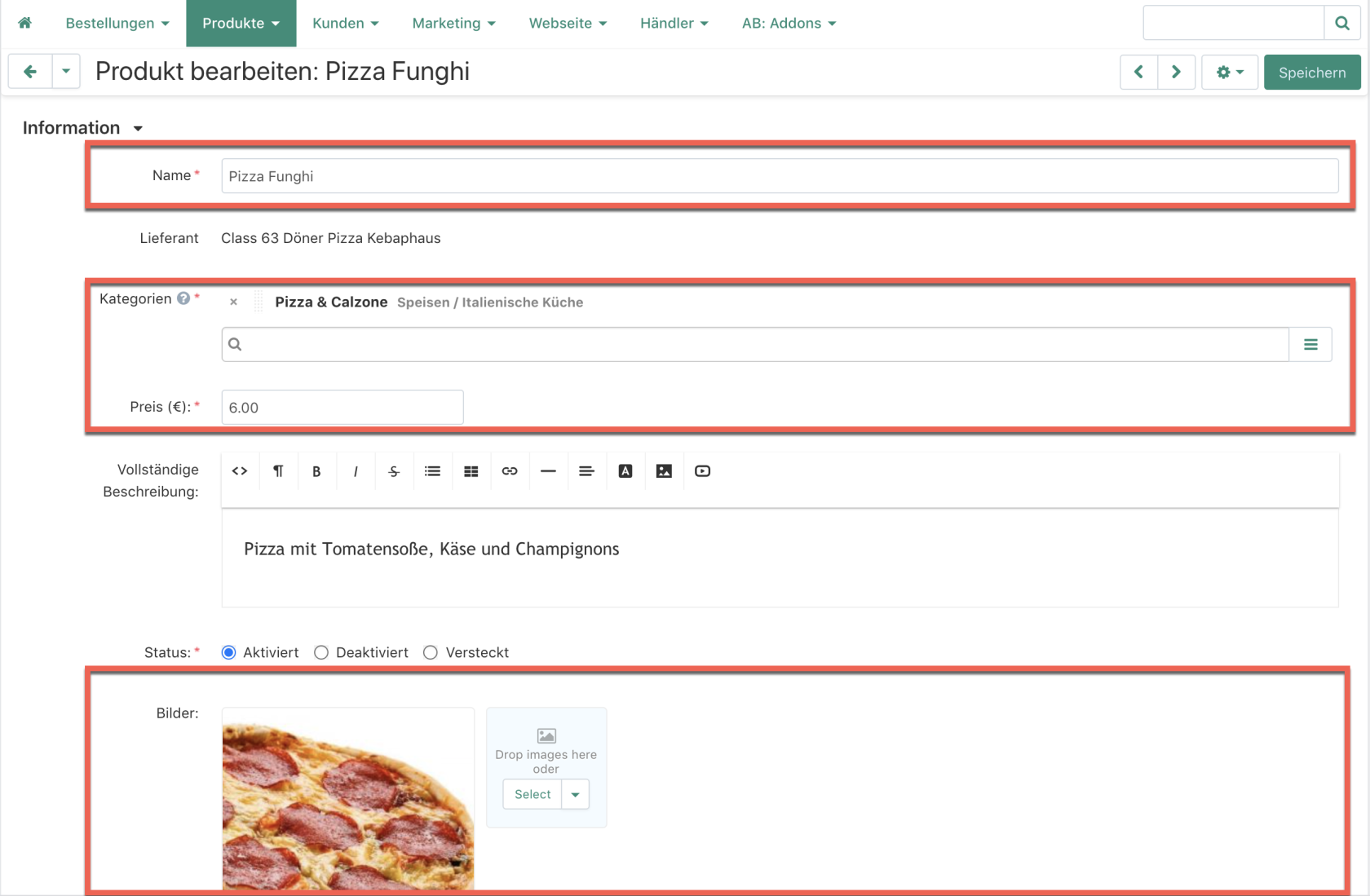1370x896 pixels.
Task: Open the Produkte menu
Action: pyautogui.click(x=241, y=23)
